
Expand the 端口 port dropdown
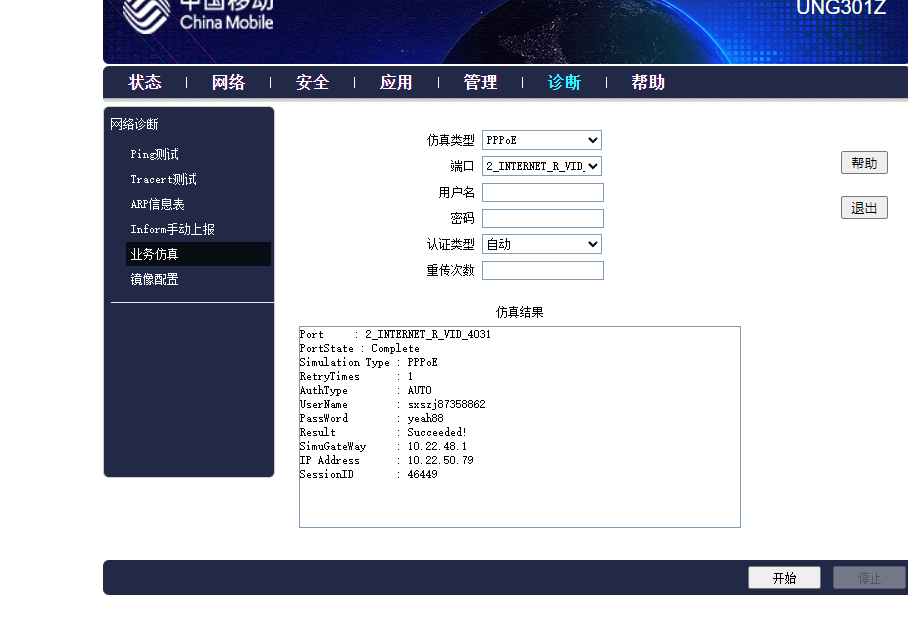pos(542,167)
